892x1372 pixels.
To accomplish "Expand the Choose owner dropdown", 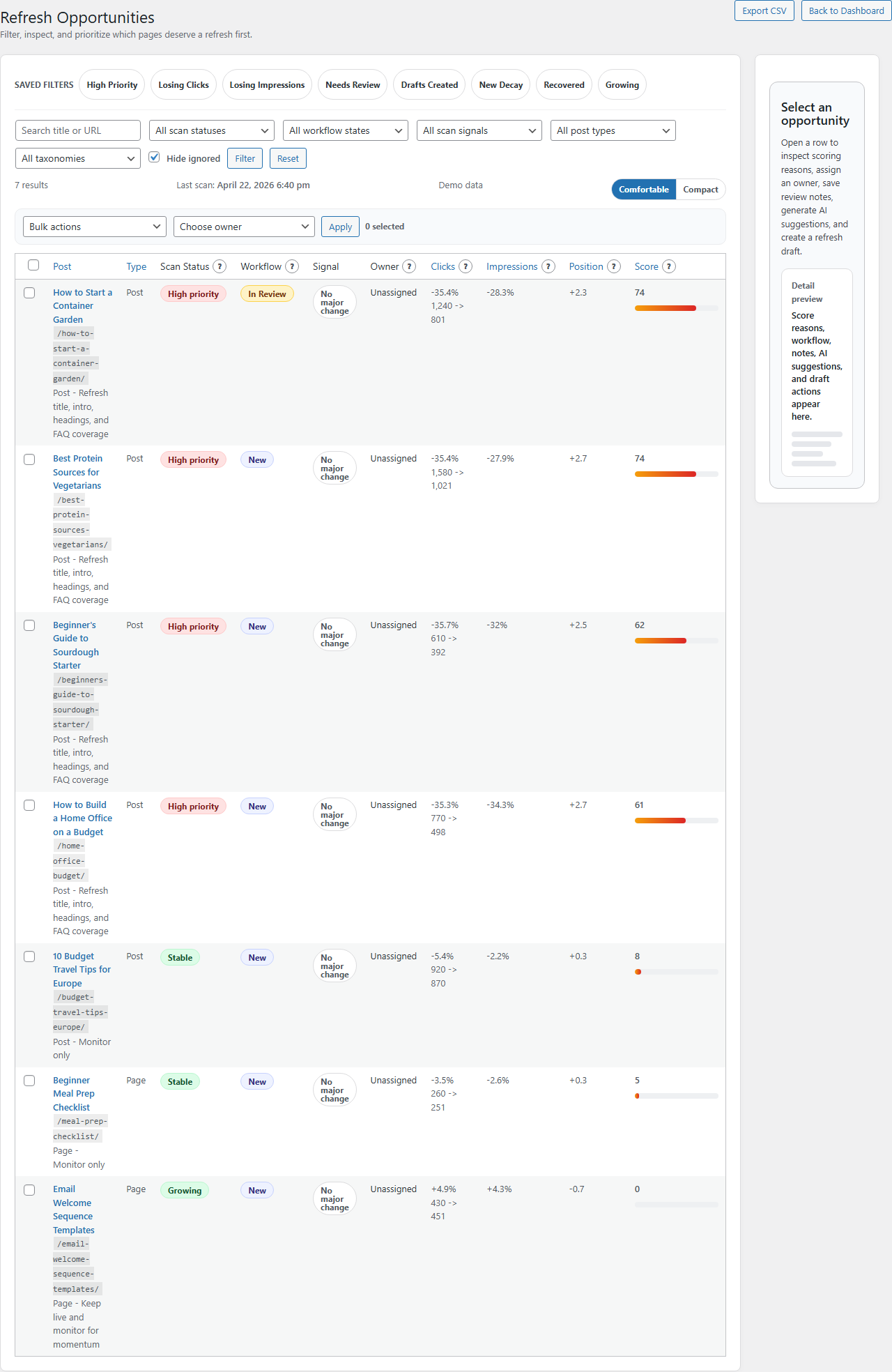I will pos(244,227).
